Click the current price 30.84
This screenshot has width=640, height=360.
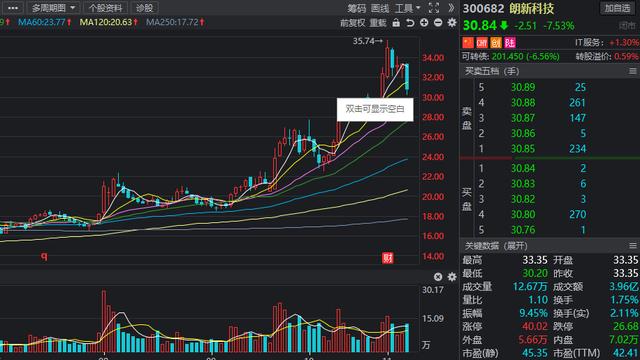(480, 26)
